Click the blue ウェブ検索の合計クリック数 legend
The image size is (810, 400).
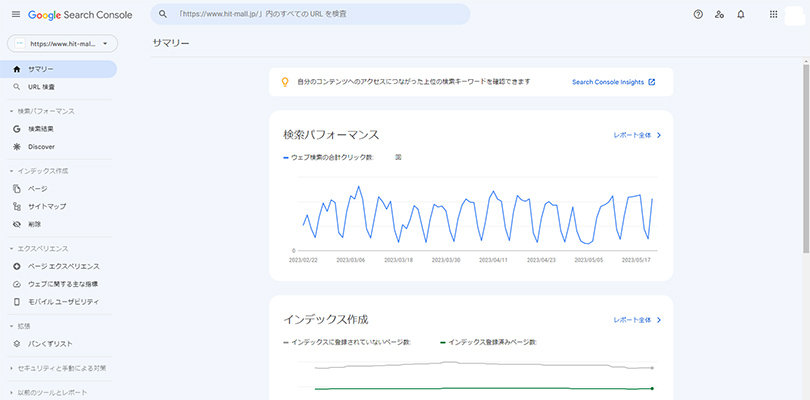[x=331, y=157]
